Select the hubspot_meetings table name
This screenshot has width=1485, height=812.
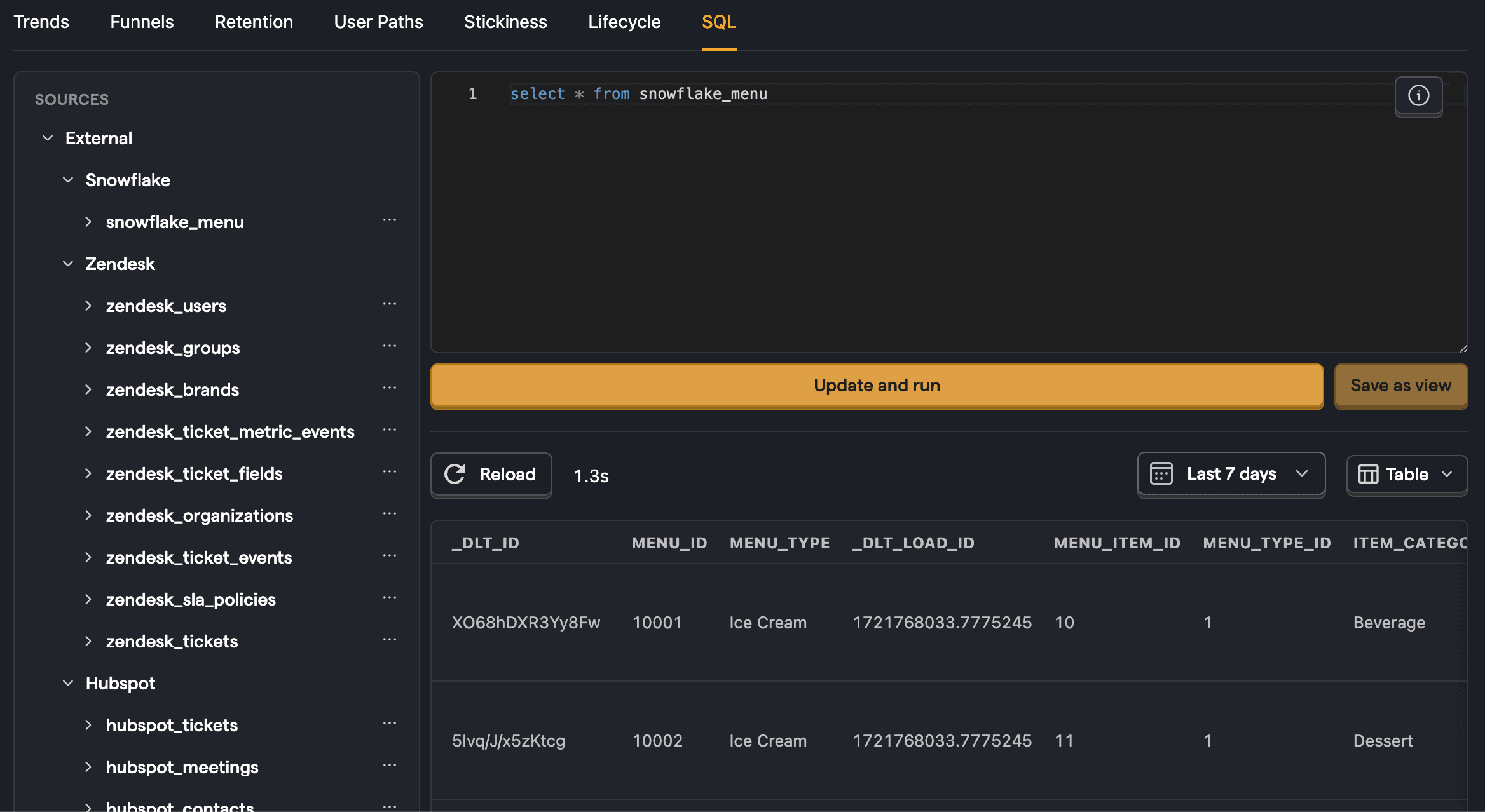click(x=182, y=767)
